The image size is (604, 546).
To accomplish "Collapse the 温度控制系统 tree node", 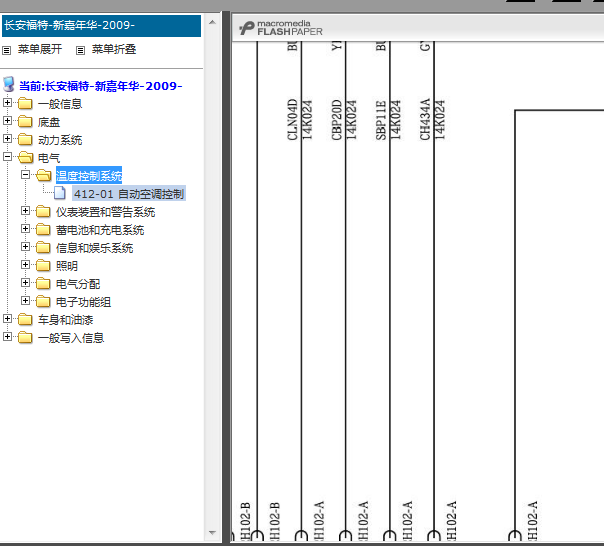I will point(25,175).
